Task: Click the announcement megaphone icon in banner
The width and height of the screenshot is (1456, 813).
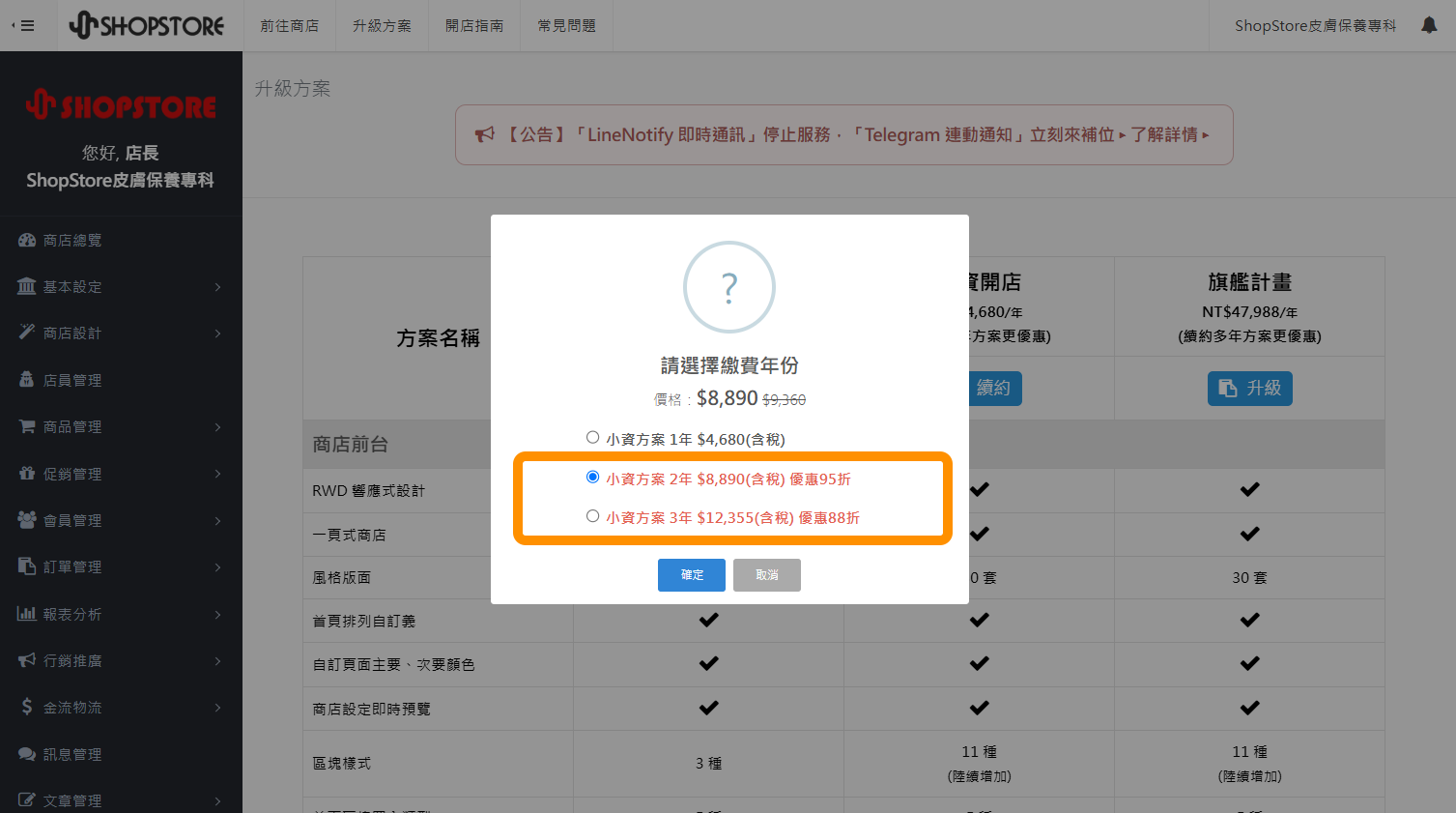Action: click(485, 135)
